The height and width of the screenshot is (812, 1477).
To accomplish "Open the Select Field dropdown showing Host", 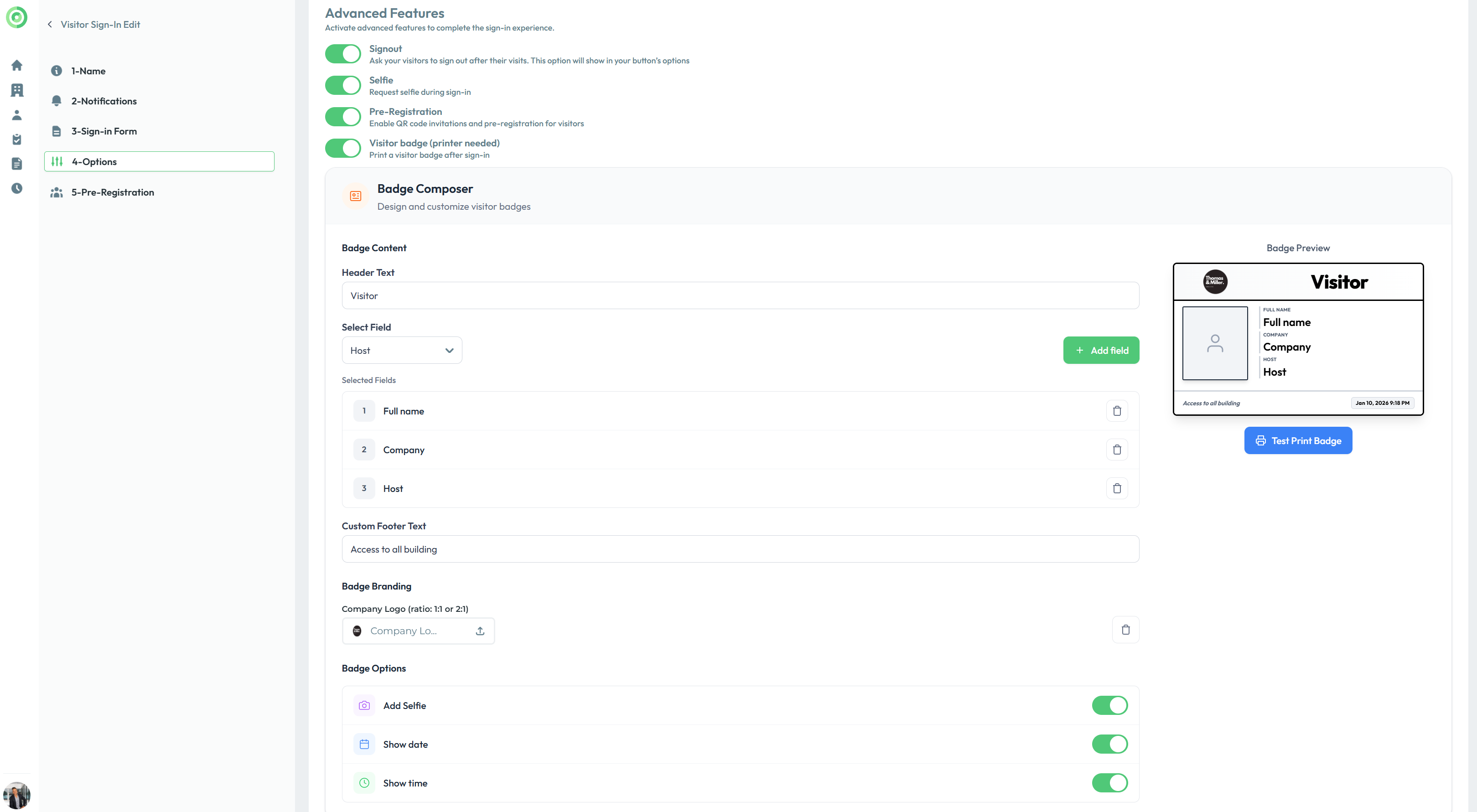I will coord(401,350).
